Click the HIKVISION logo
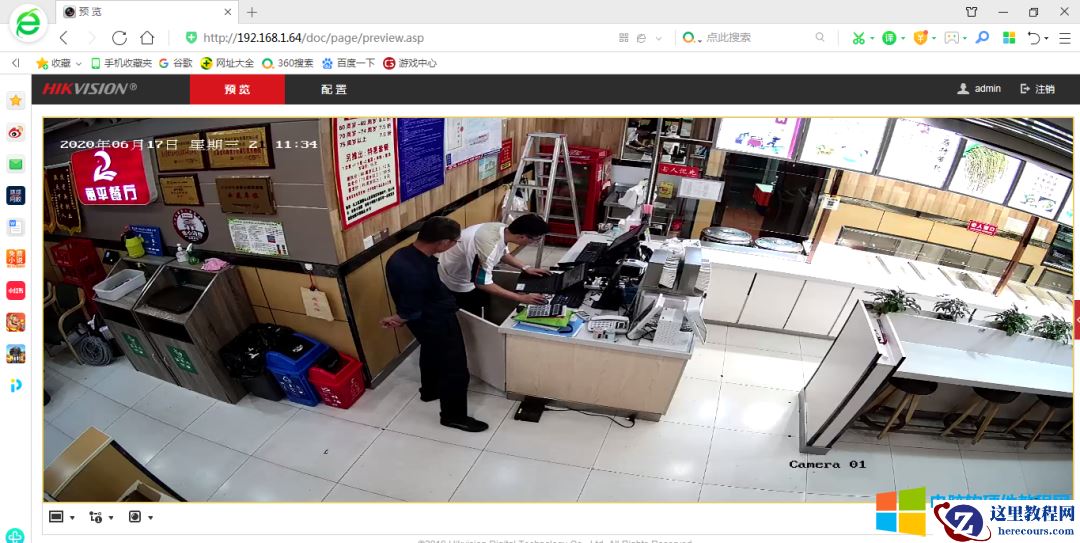The image size is (1080, 543). [90, 89]
